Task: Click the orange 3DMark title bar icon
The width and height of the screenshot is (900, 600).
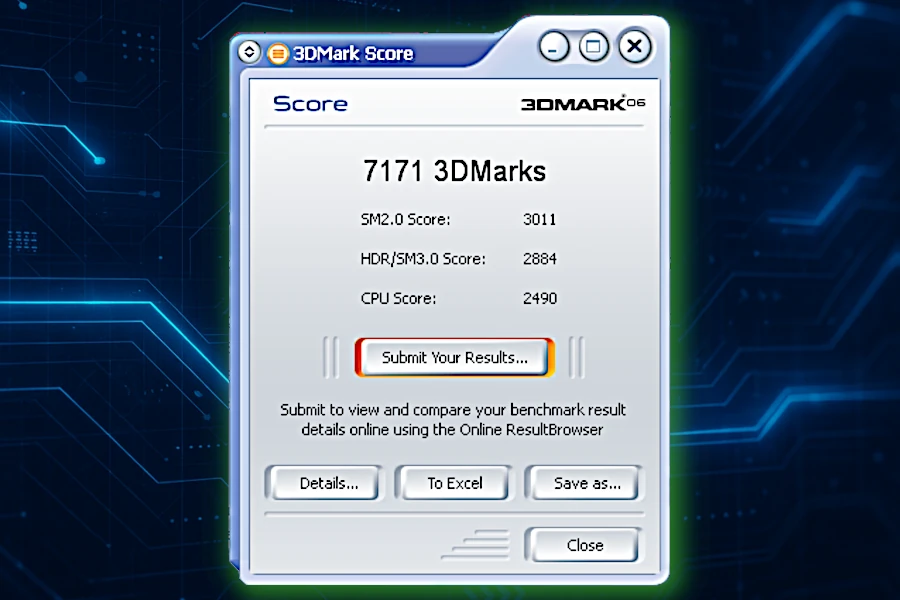Action: [x=278, y=54]
